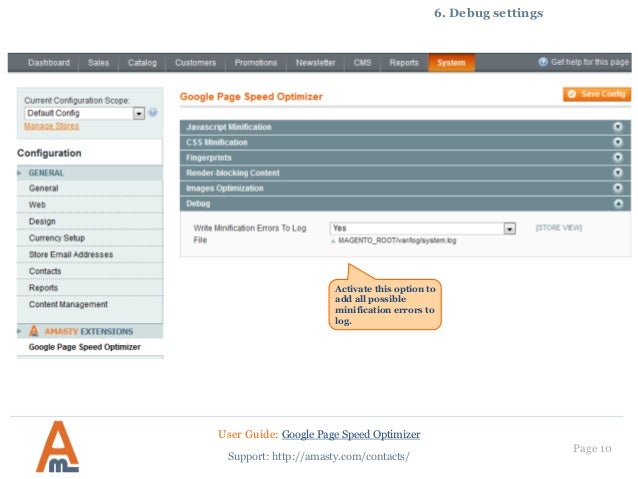Click the Manage Stores link
This screenshot has width=638, height=479.
[52, 126]
